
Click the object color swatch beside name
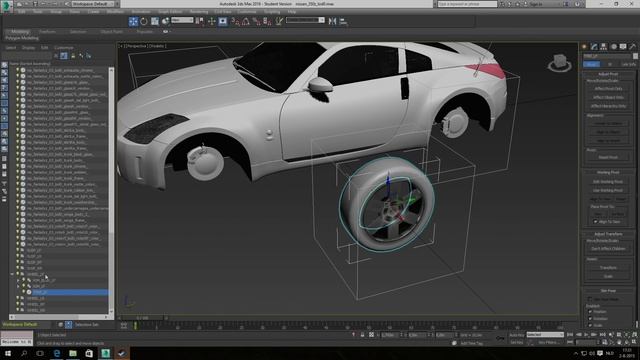click(x=635, y=56)
